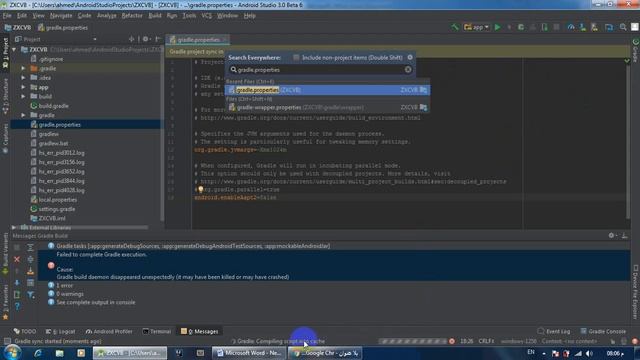The height and width of the screenshot is (360, 640).
Task: Open Search Everywhere settings gear icon
Action: click(x=410, y=58)
